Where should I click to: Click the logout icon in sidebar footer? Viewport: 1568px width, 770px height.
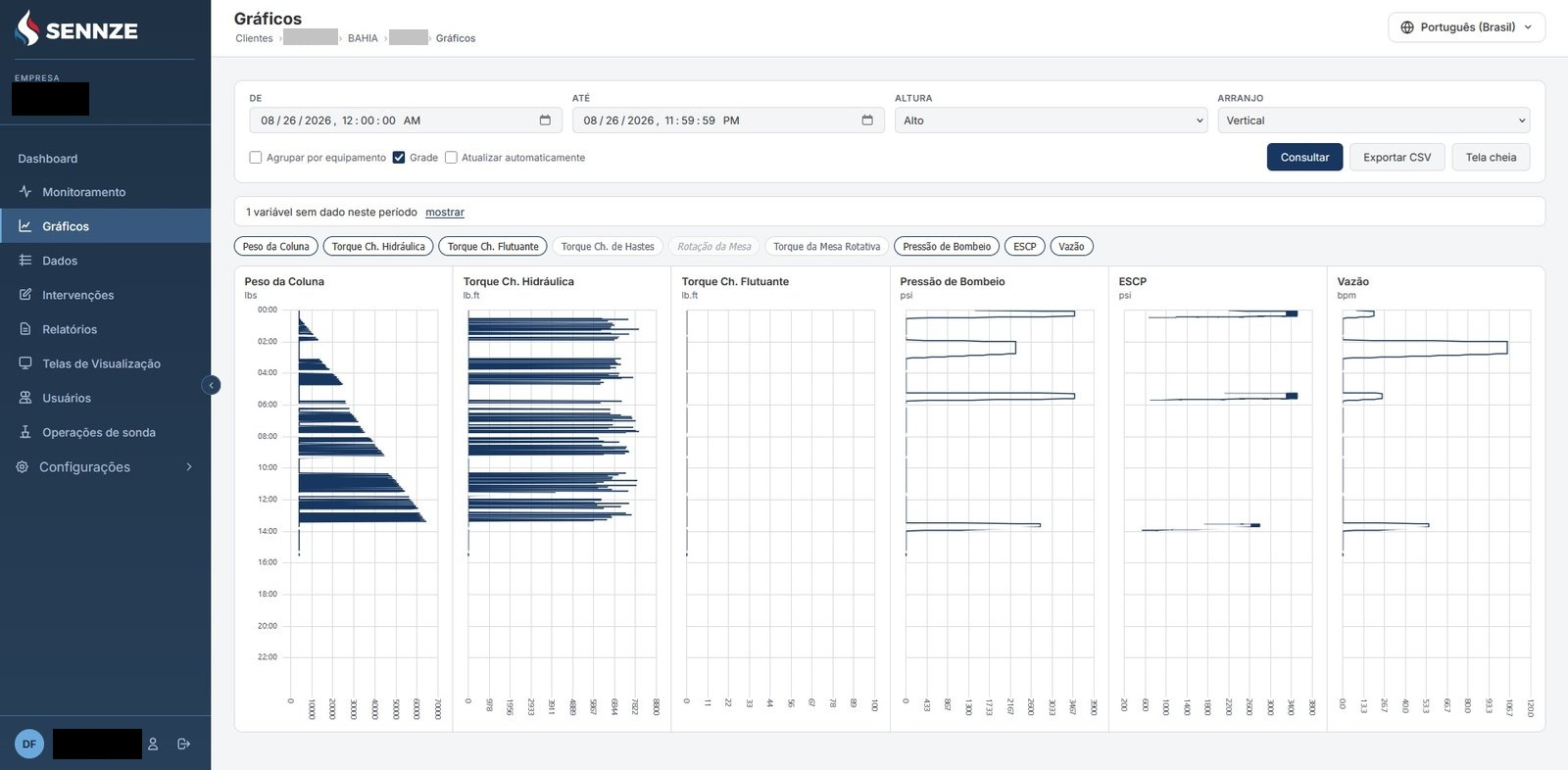coord(183,745)
